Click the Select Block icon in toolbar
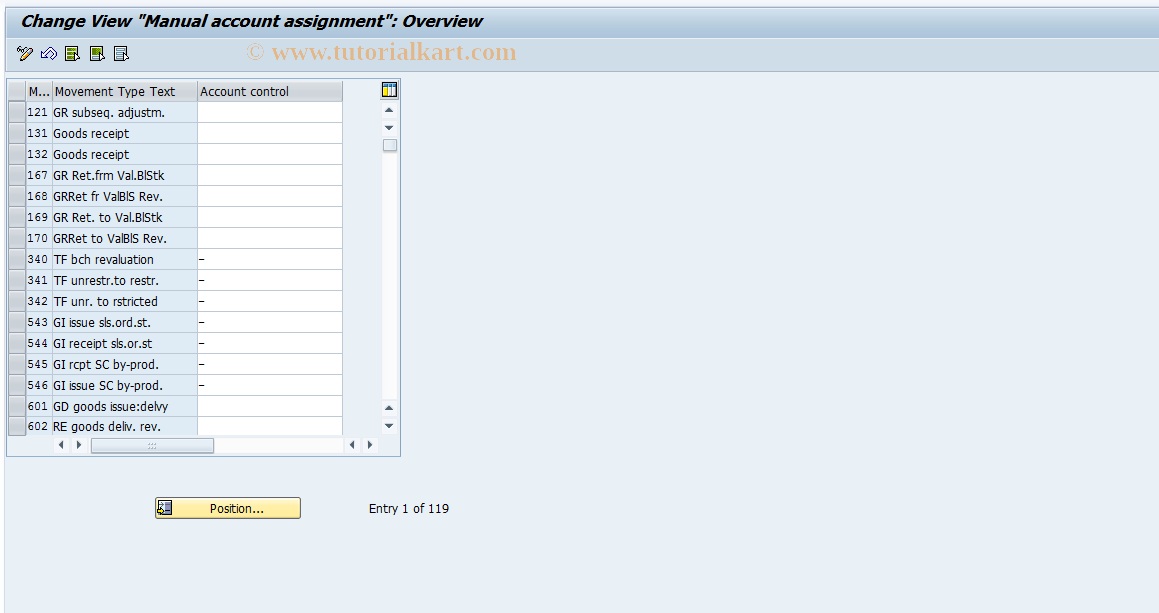Image resolution: width=1159 pixels, height=613 pixels. click(x=97, y=53)
